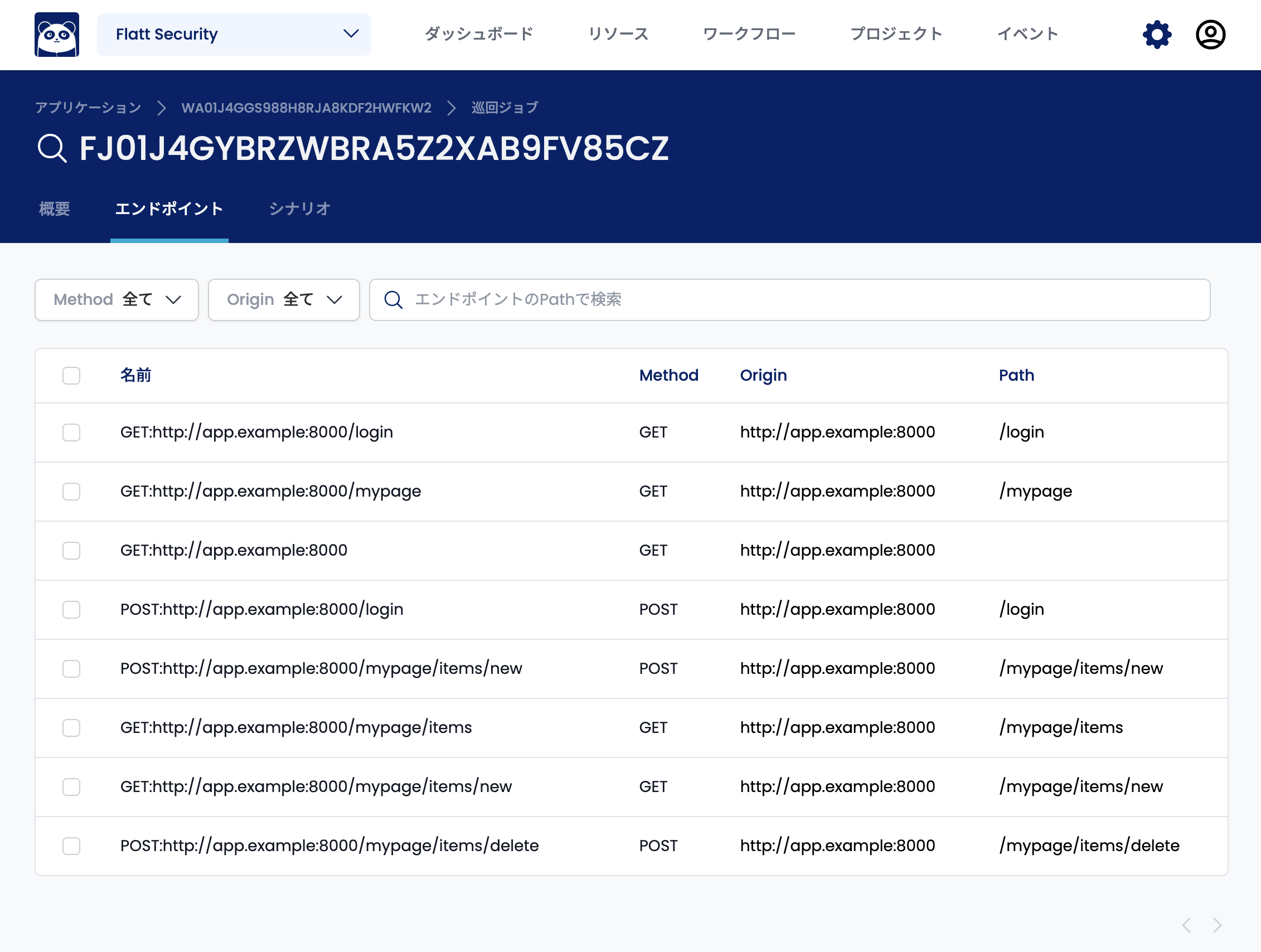This screenshot has height=952, width=1261.
Task: Click the Method column header
Action: point(669,376)
